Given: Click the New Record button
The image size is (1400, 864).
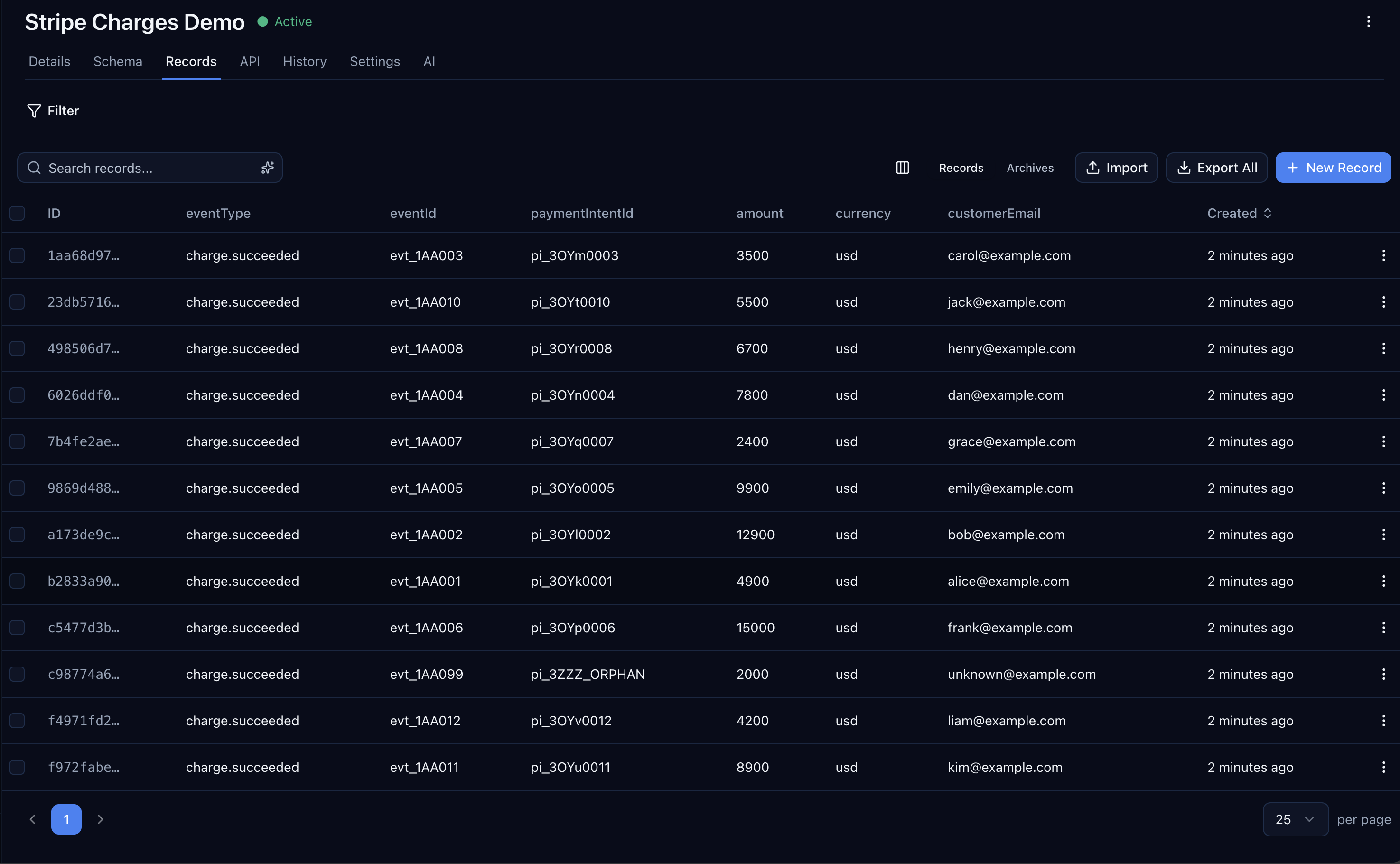Looking at the screenshot, I should (x=1333, y=168).
